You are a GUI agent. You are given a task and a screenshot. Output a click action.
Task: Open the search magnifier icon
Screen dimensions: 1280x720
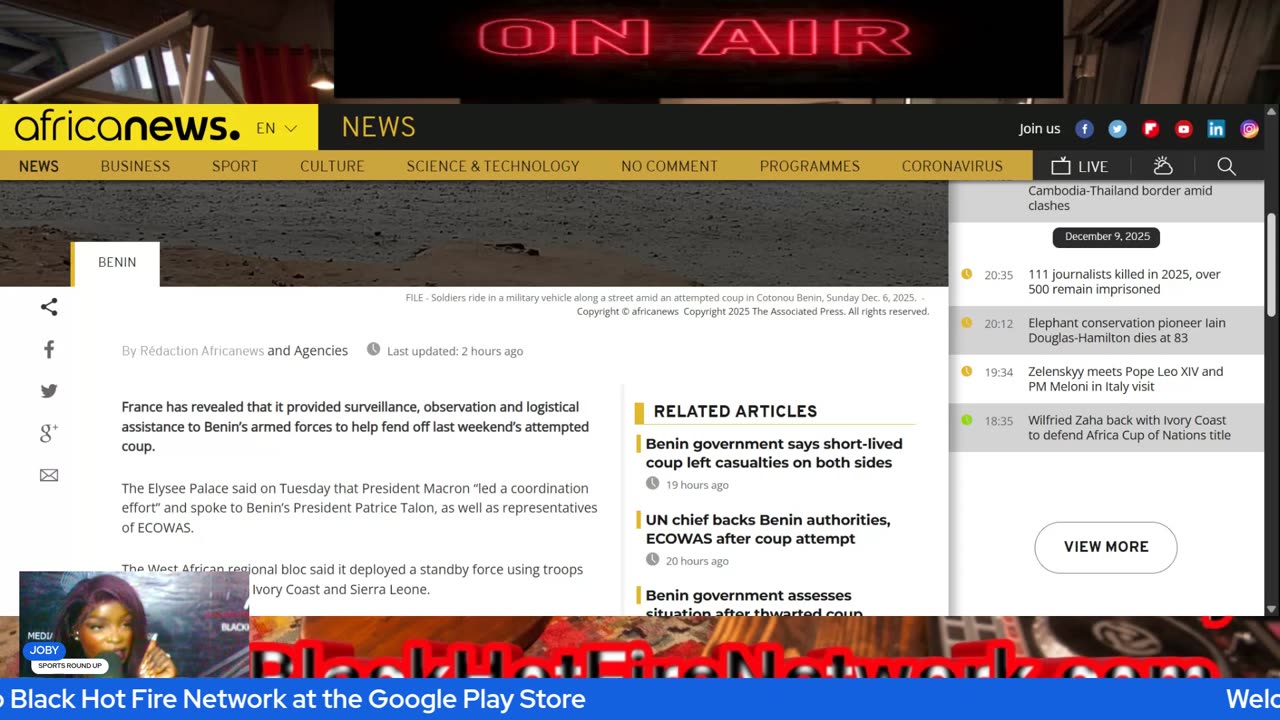click(1226, 166)
